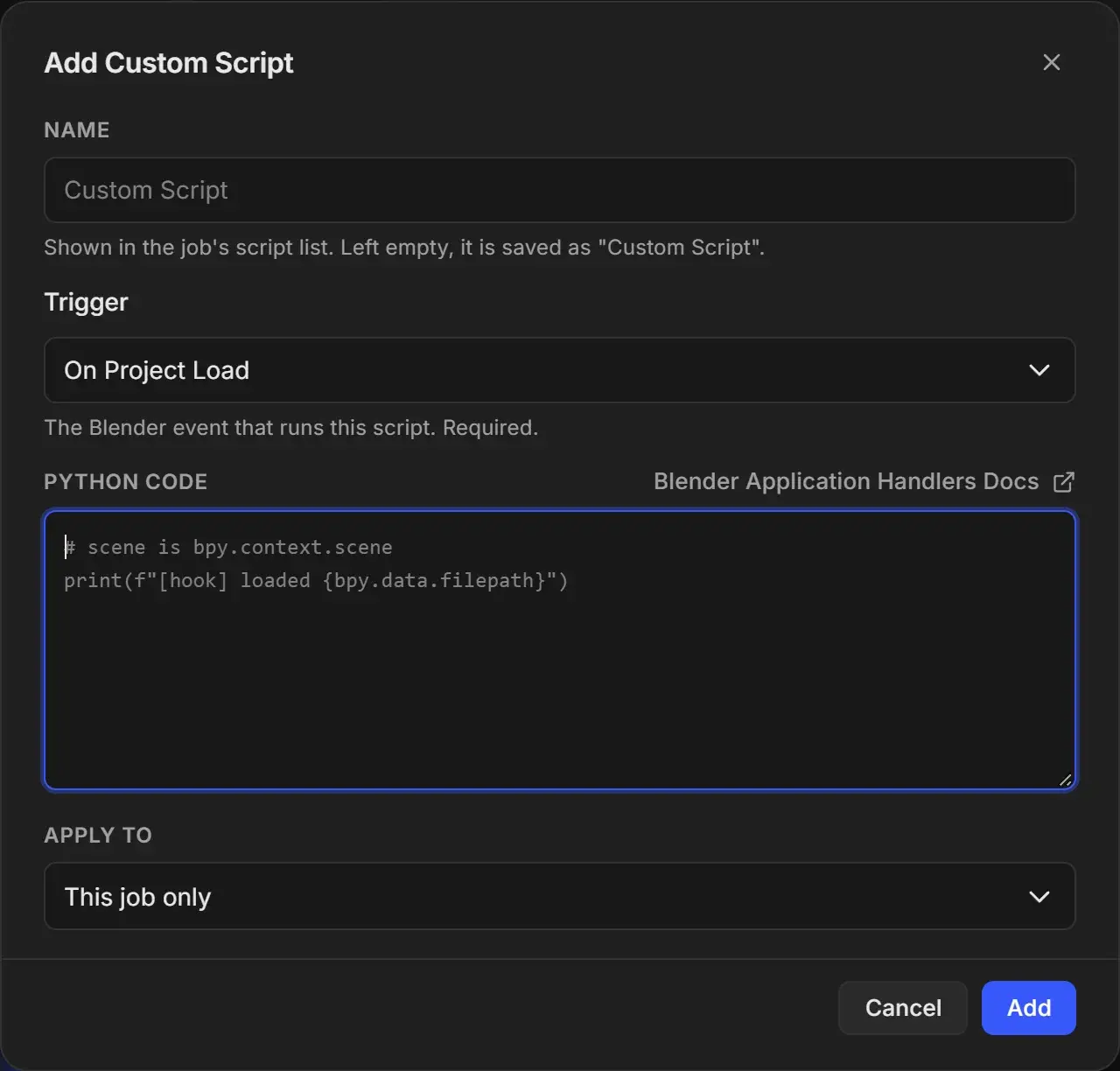Click the Trigger label
Screen dimensions: 1120x1071
(86, 302)
